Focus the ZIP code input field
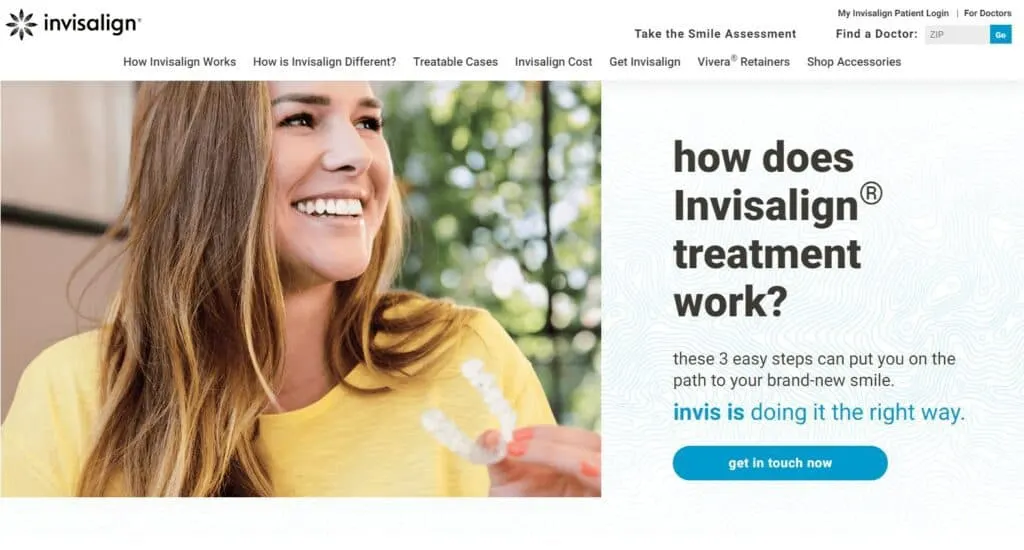 tap(957, 35)
